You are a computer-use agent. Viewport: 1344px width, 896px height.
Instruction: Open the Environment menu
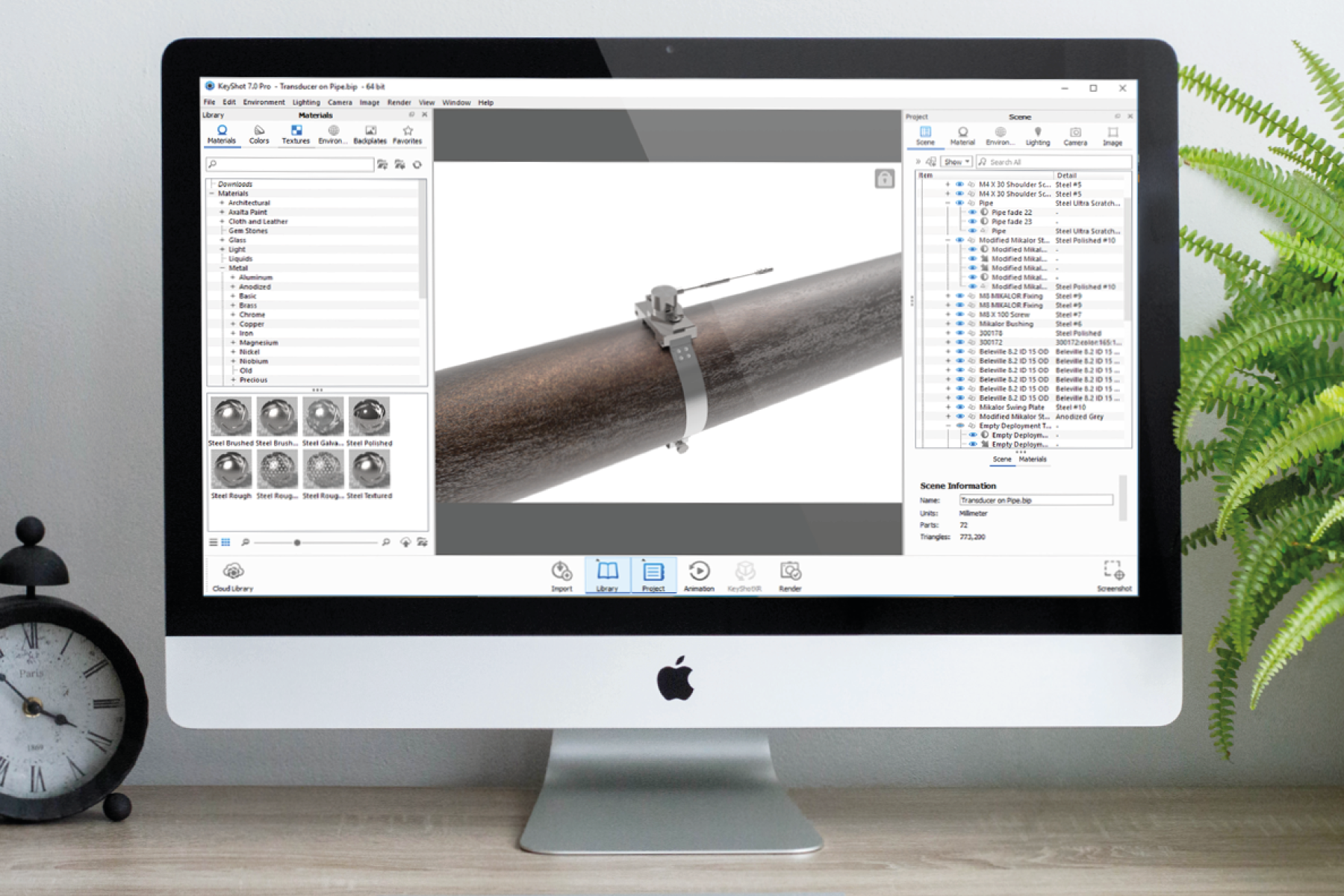point(264,102)
